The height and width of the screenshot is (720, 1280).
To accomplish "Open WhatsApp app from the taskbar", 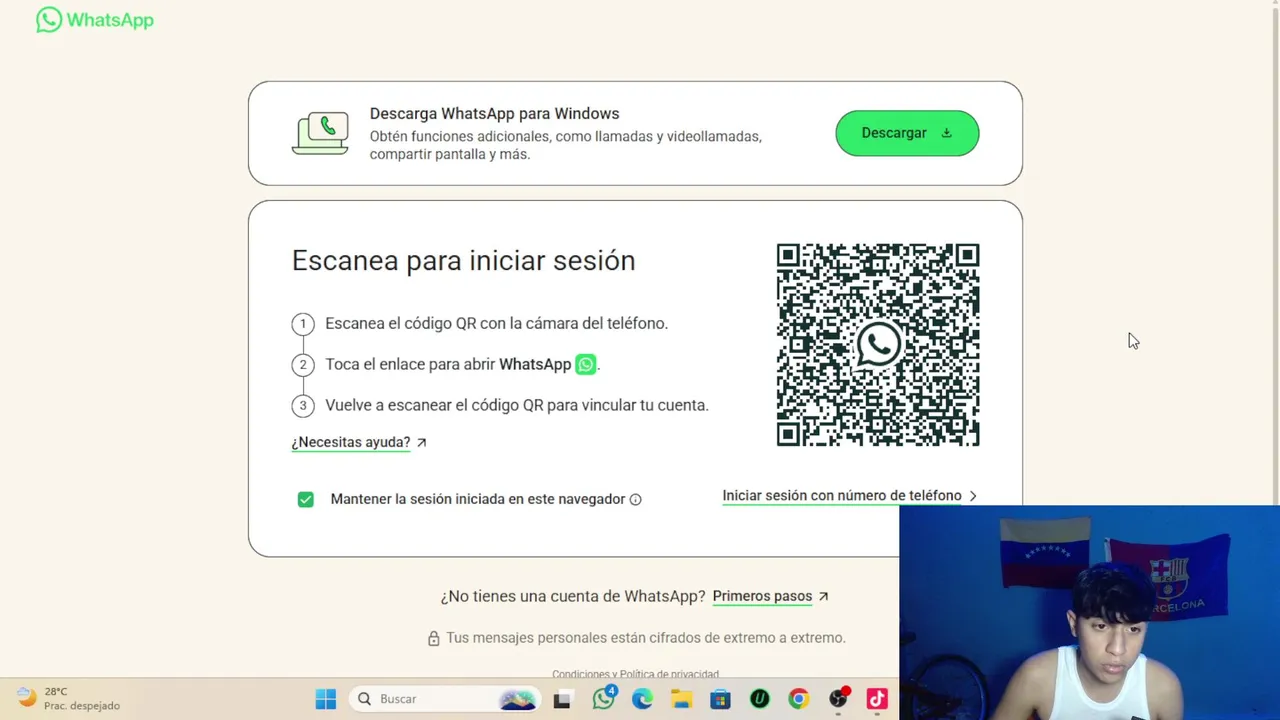I will pyautogui.click(x=604, y=698).
